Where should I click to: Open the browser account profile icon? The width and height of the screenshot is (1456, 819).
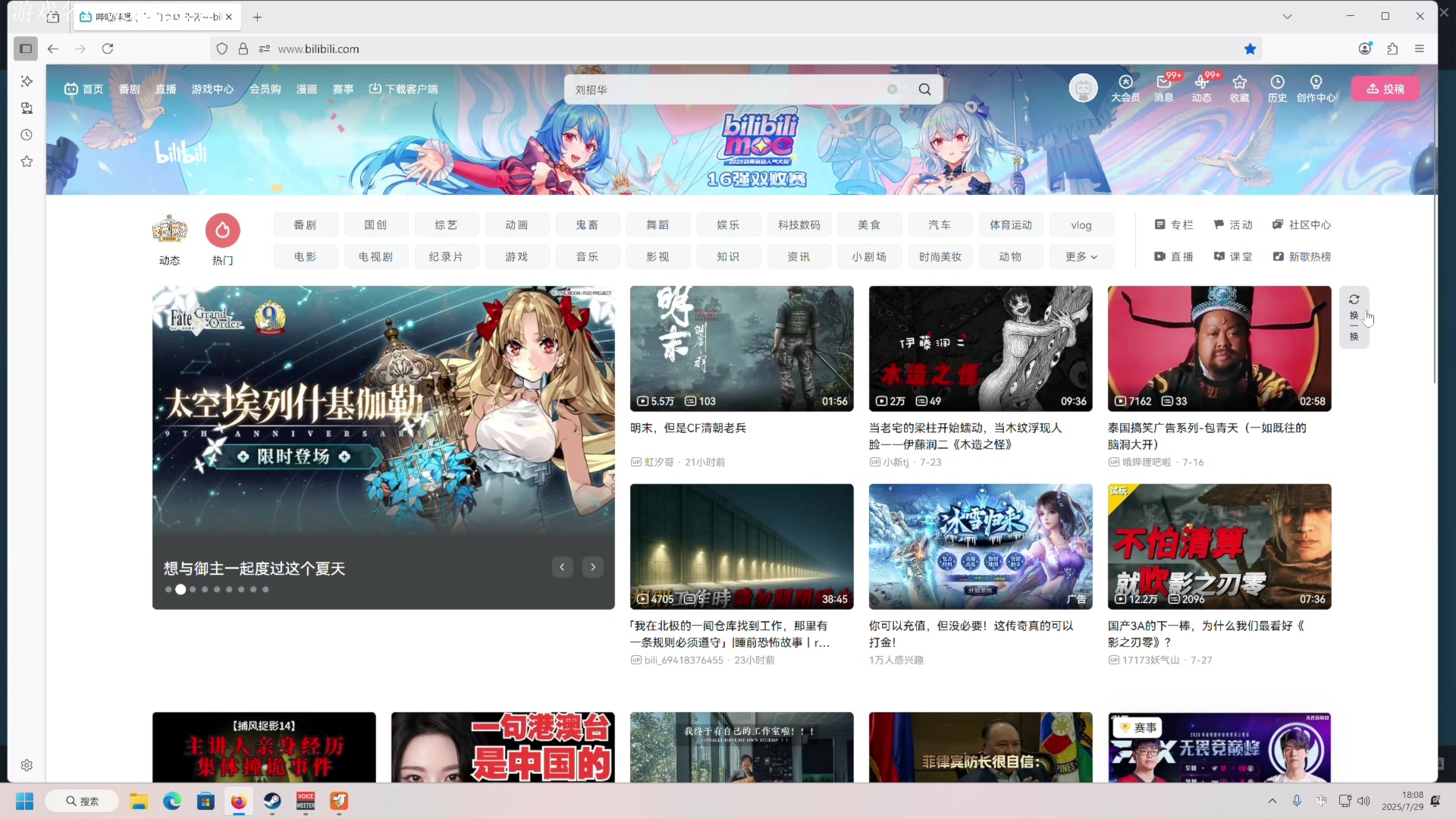tap(1365, 49)
